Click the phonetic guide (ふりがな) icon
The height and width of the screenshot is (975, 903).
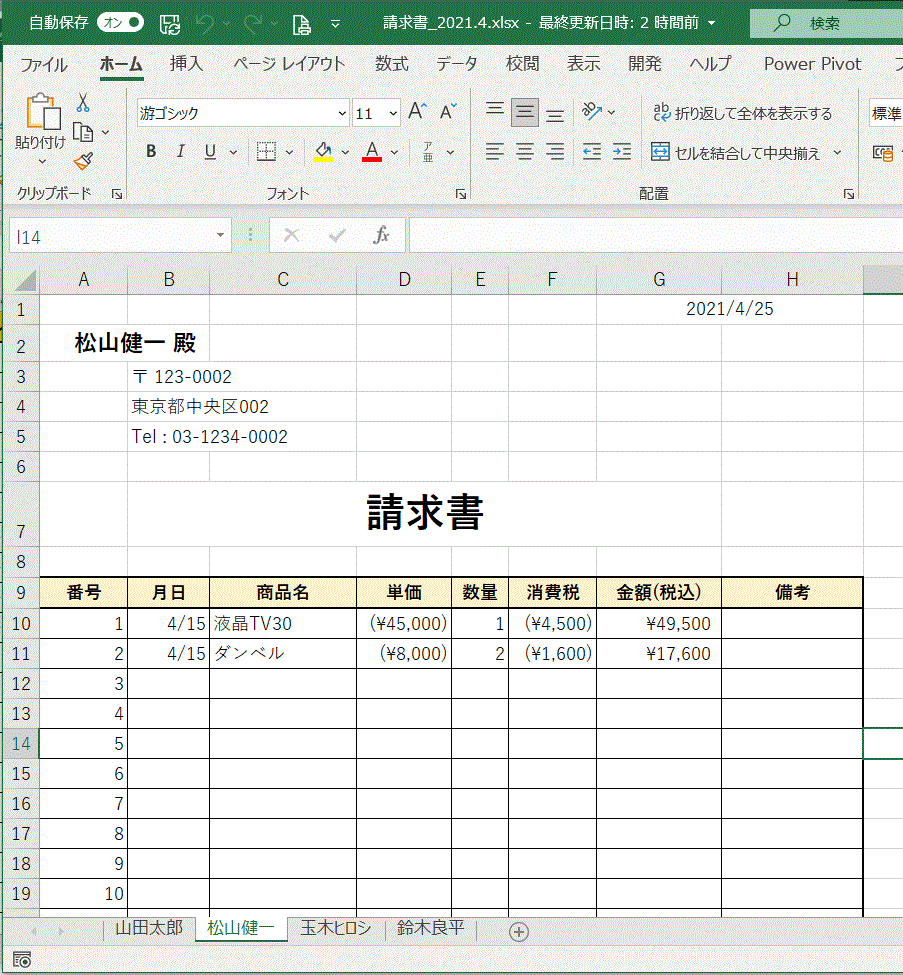428,152
